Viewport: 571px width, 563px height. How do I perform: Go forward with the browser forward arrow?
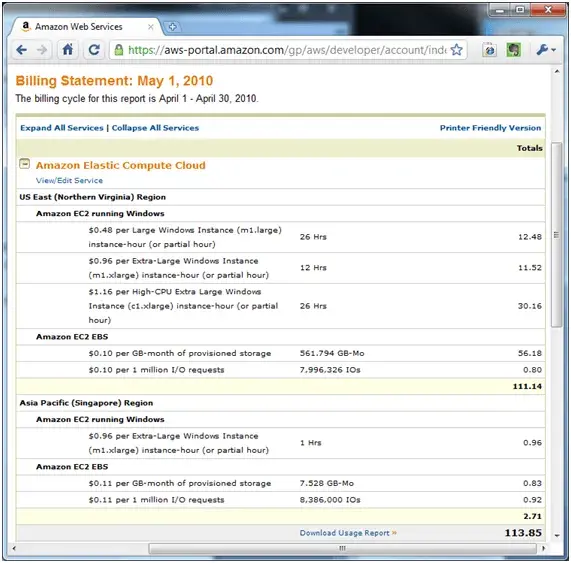(42, 50)
